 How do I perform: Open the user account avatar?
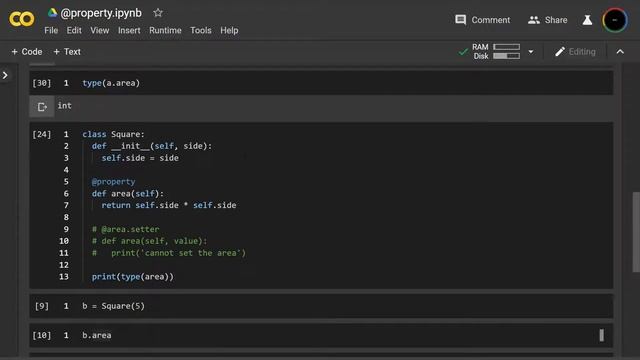click(615, 20)
